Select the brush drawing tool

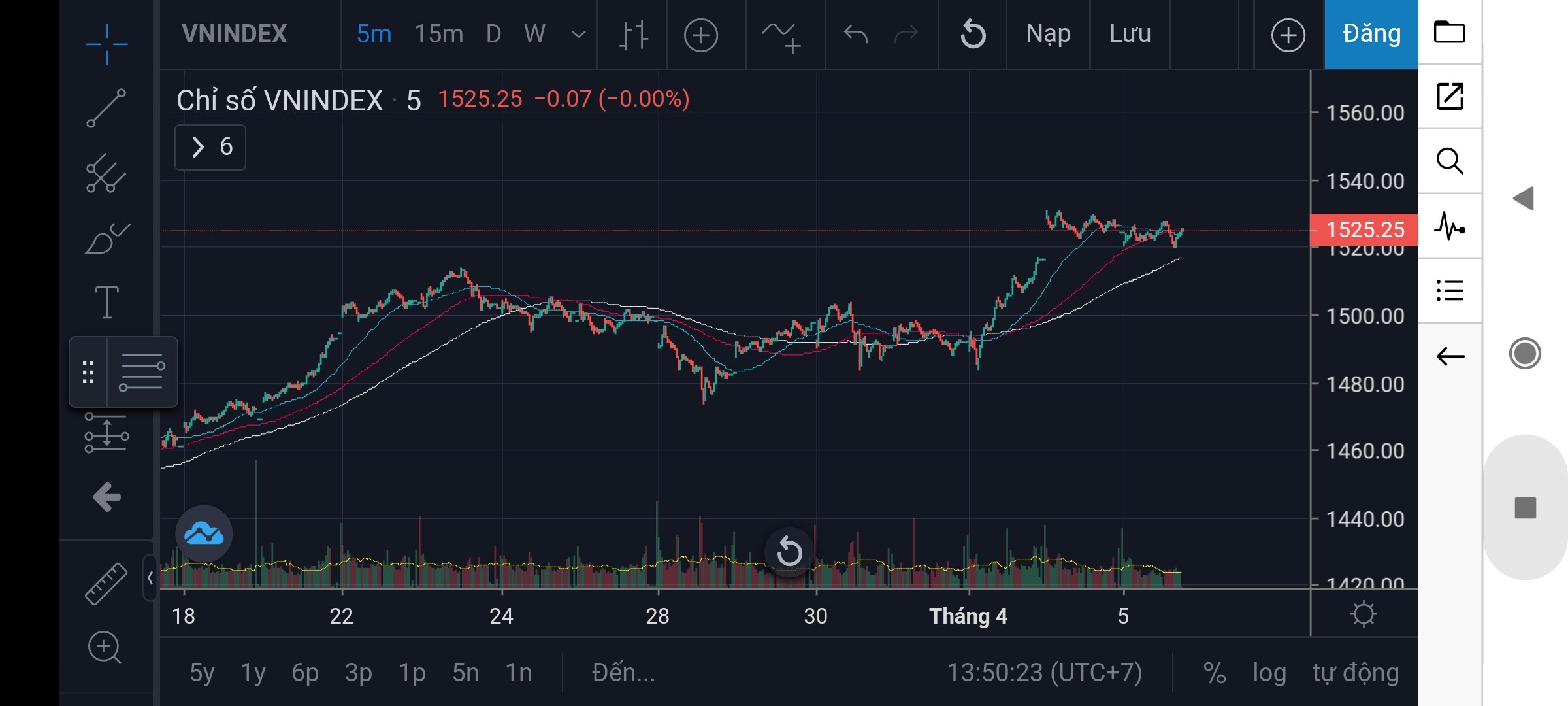coord(106,239)
